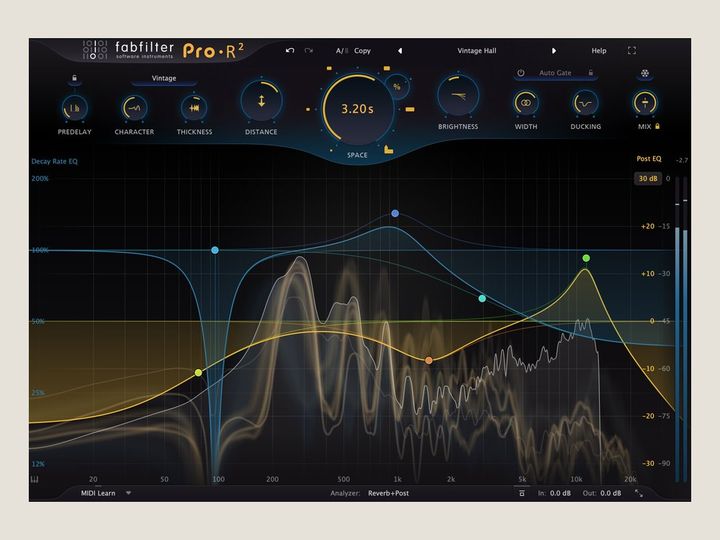Viewport: 720px width, 540px height.
Task: Toggle the Auto Gate power button
Action: pos(521,73)
